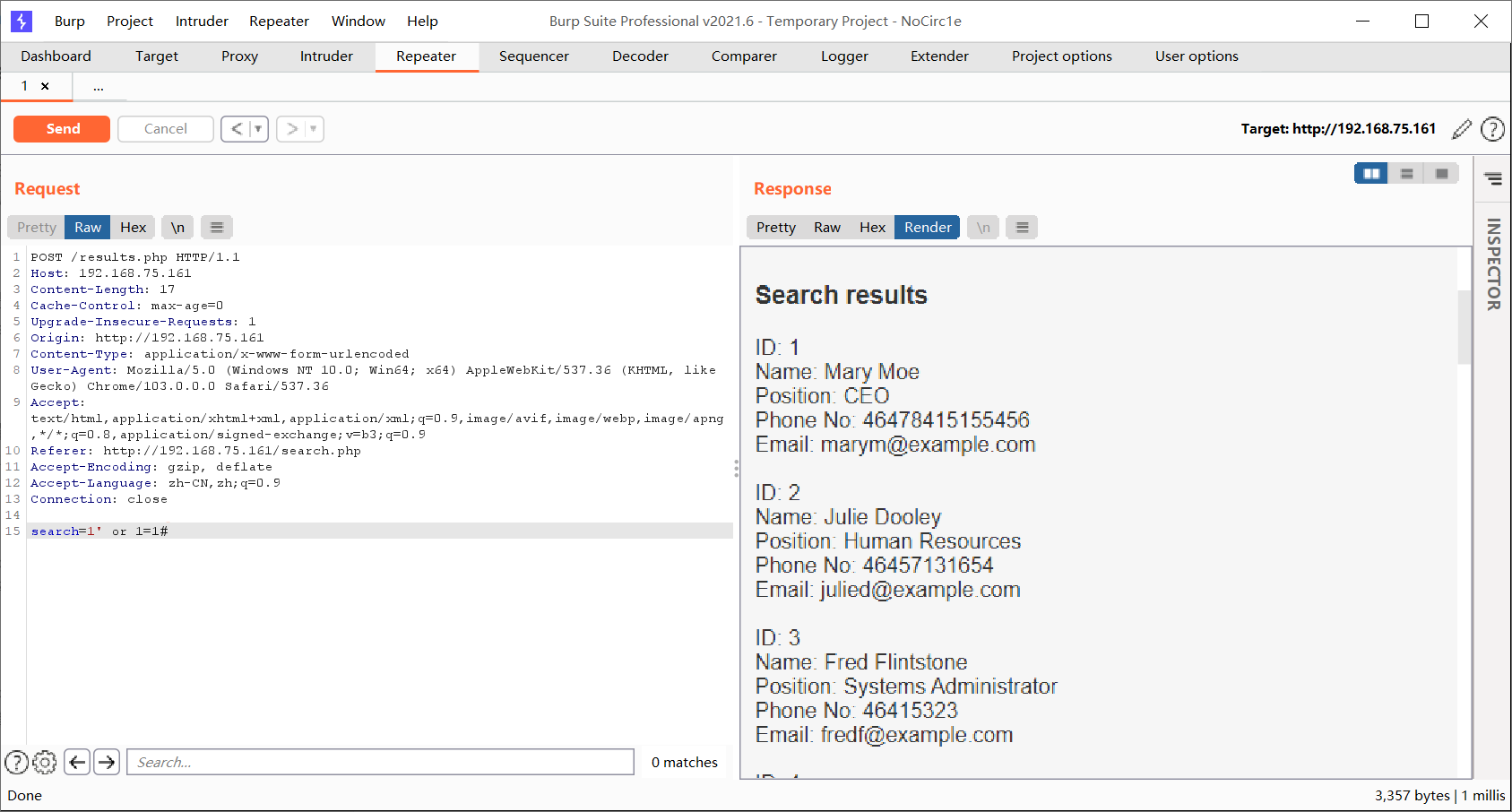1512x812 pixels.
Task: Click the request search input field
Action: (380, 763)
